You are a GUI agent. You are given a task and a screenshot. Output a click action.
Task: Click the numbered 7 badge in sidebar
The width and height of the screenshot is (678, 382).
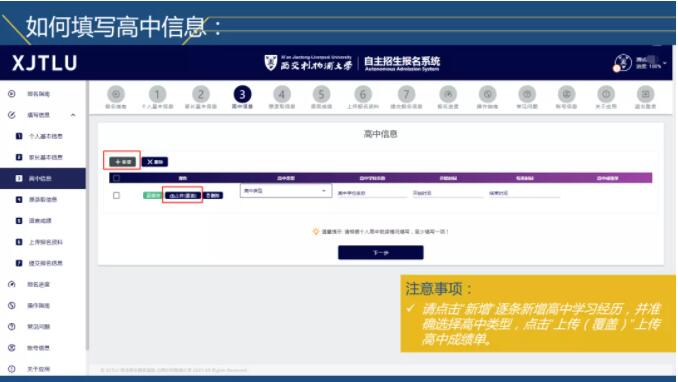pos(19,263)
